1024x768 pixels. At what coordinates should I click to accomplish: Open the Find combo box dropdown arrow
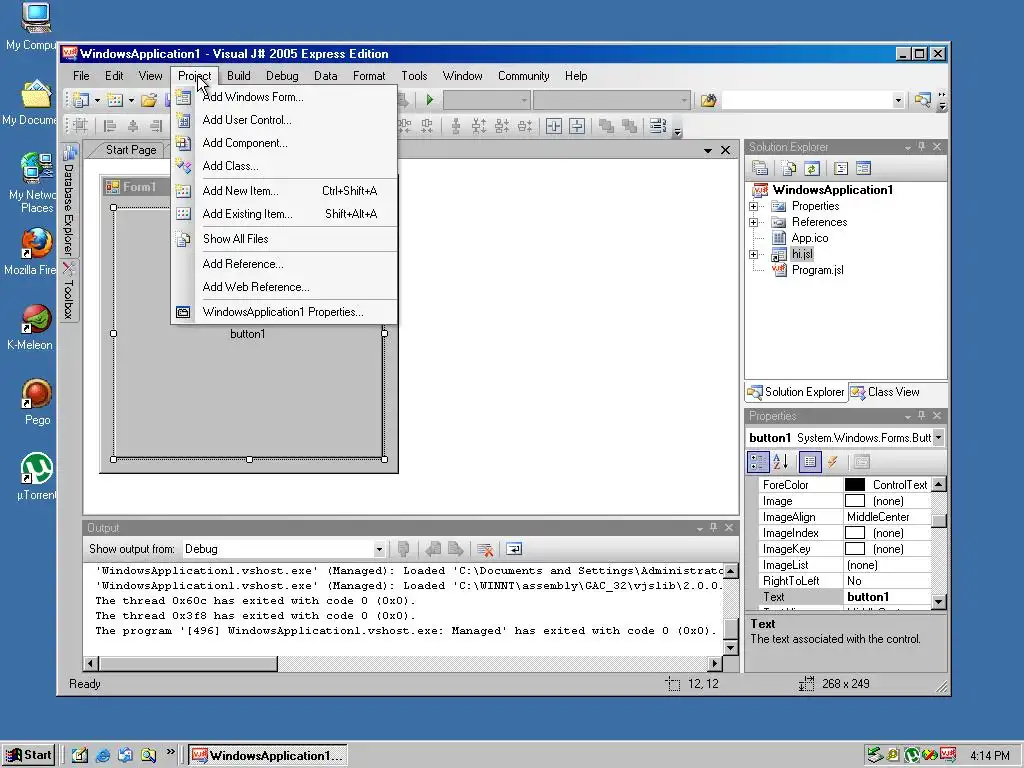[899, 100]
